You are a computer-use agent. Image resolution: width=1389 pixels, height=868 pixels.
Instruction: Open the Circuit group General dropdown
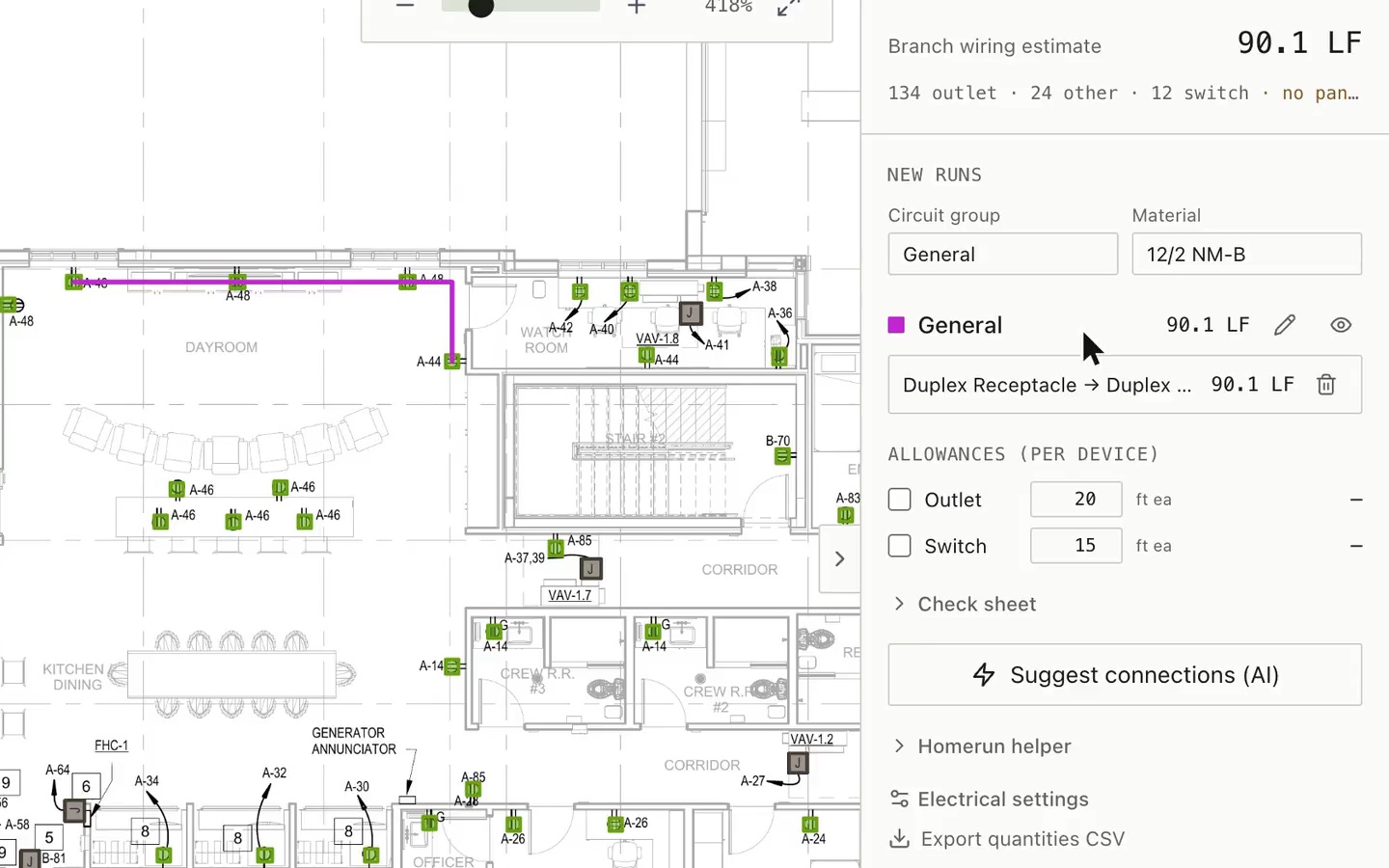[1002, 254]
